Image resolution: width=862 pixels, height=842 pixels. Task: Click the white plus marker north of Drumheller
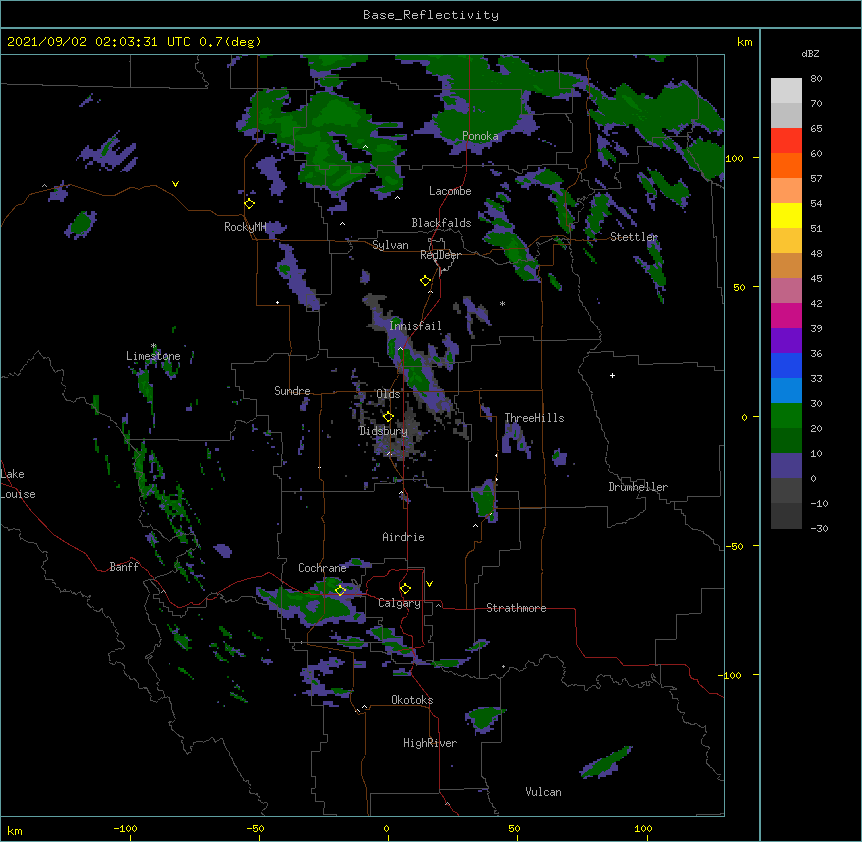[x=612, y=375]
